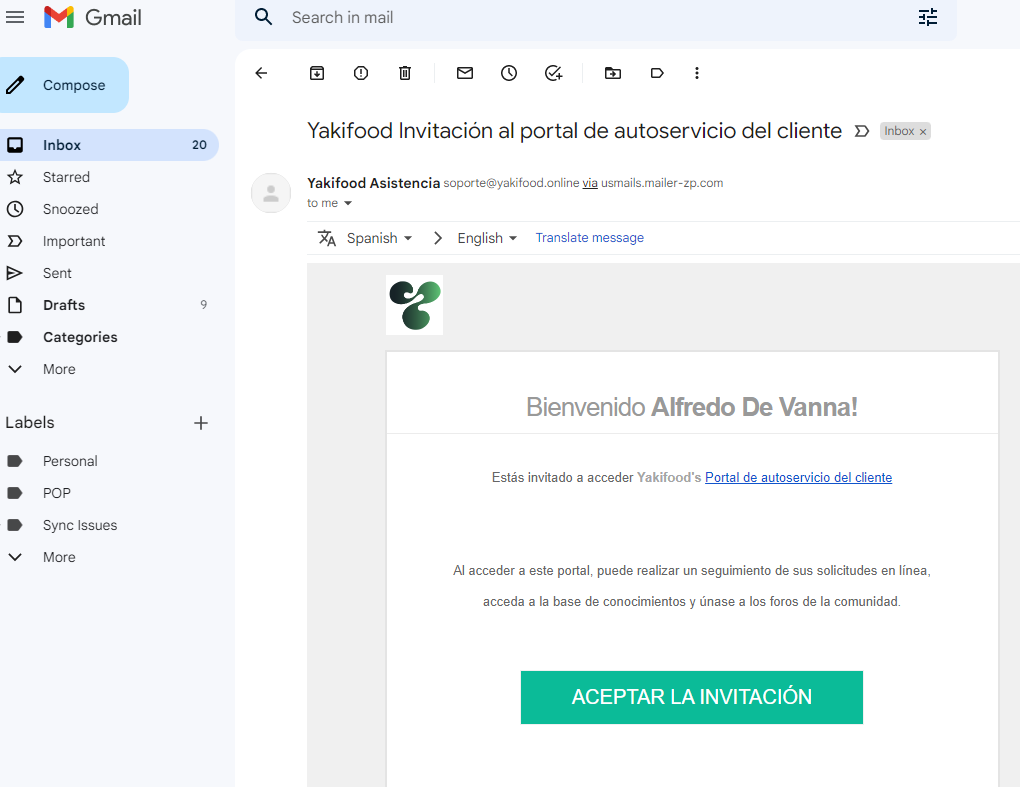This screenshot has width=1020, height=787.
Task: Open the Starred folder
Action: [66, 177]
